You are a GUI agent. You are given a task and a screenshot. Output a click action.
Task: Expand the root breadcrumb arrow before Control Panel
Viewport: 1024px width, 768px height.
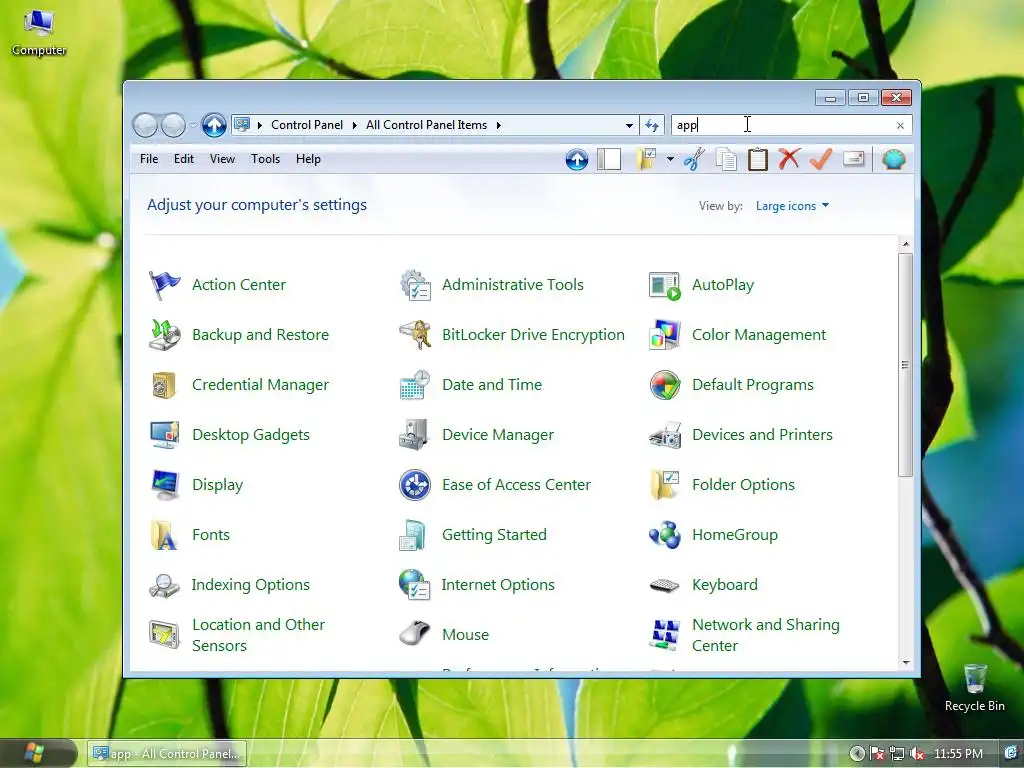[x=259, y=125]
